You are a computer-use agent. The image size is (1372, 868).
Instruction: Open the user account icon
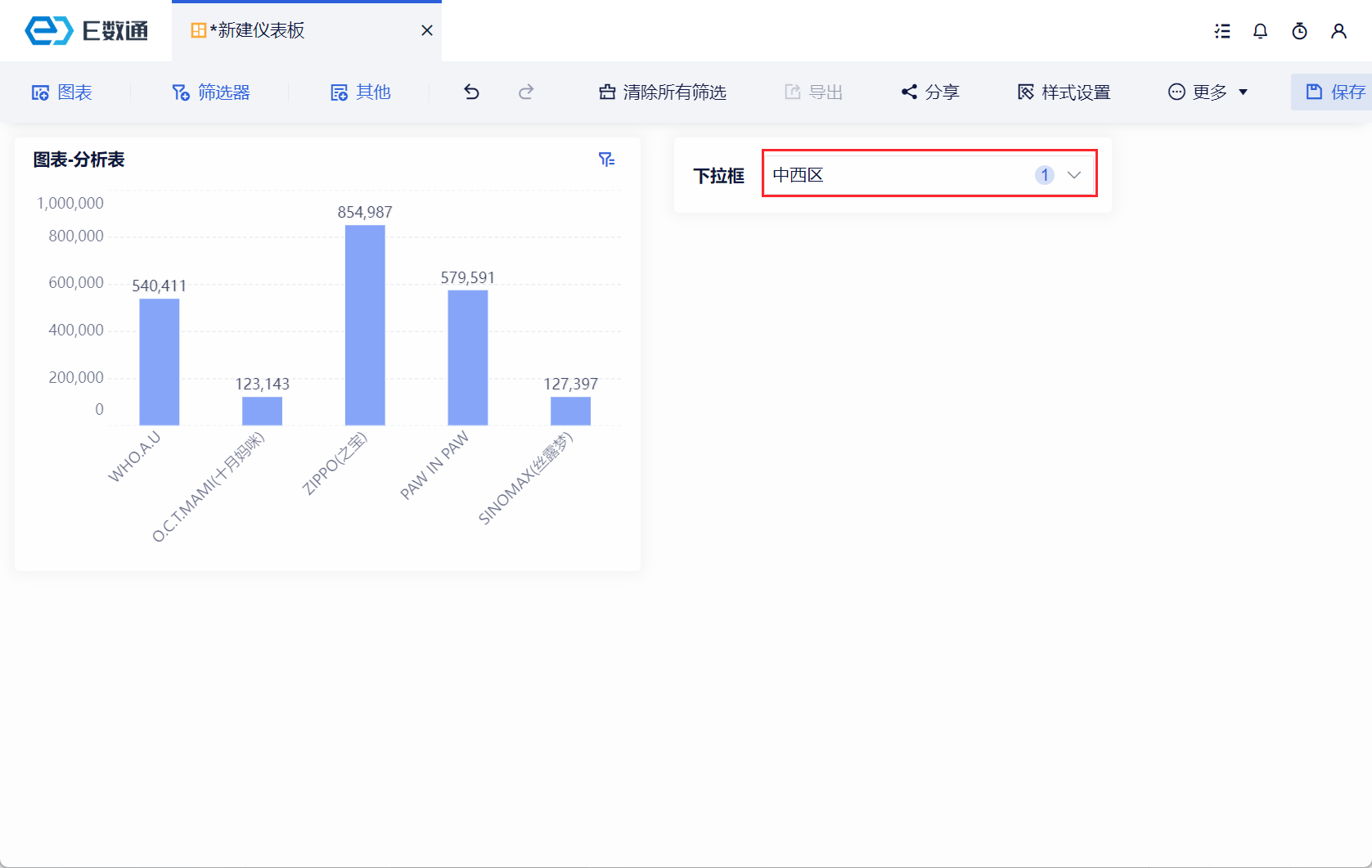click(1339, 31)
